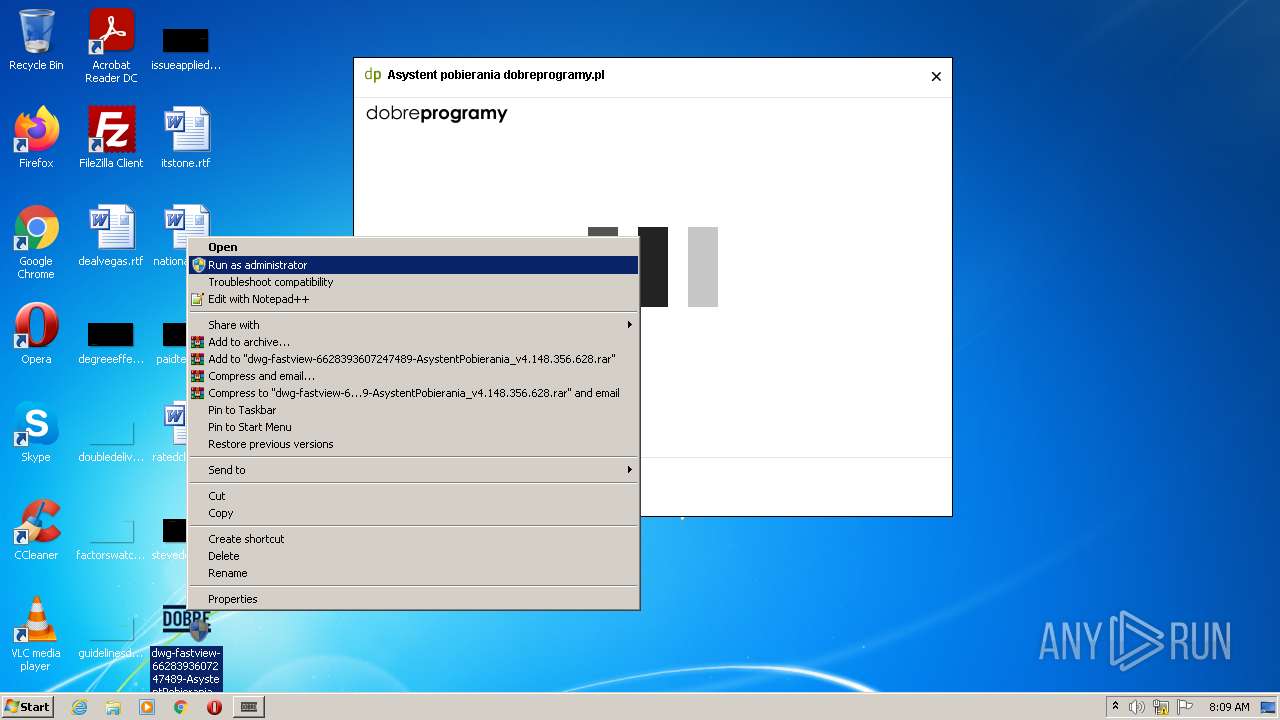
Task: Select the itstone.rtf document icon
Action: coord(186,138)
